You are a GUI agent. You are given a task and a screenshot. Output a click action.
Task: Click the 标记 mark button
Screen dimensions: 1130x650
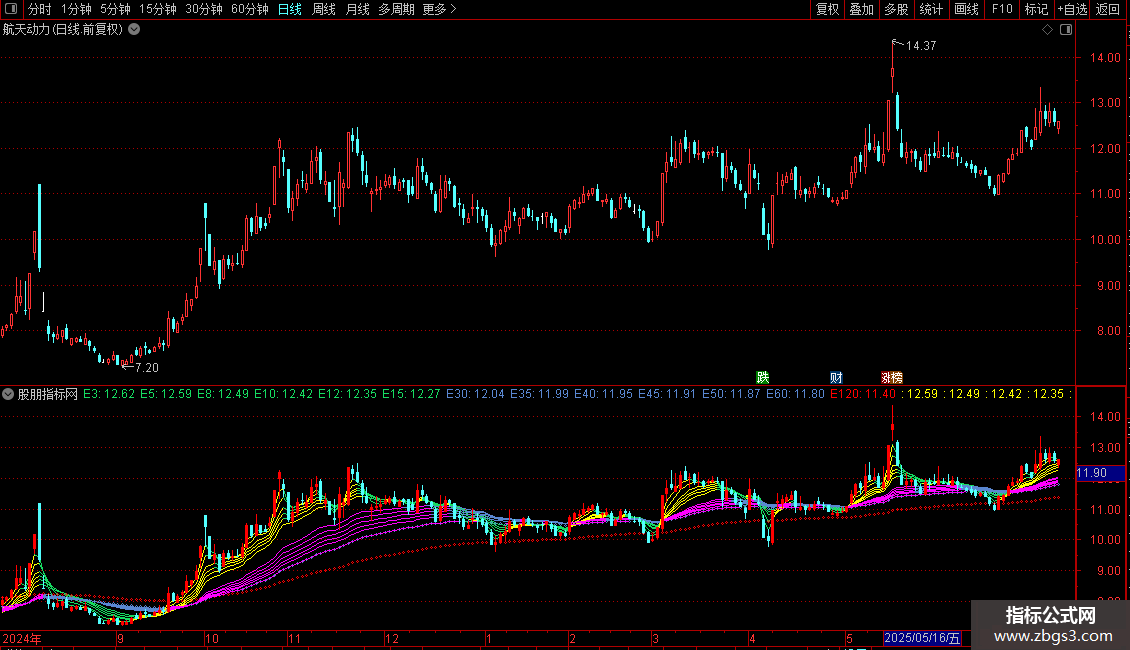1036,9
